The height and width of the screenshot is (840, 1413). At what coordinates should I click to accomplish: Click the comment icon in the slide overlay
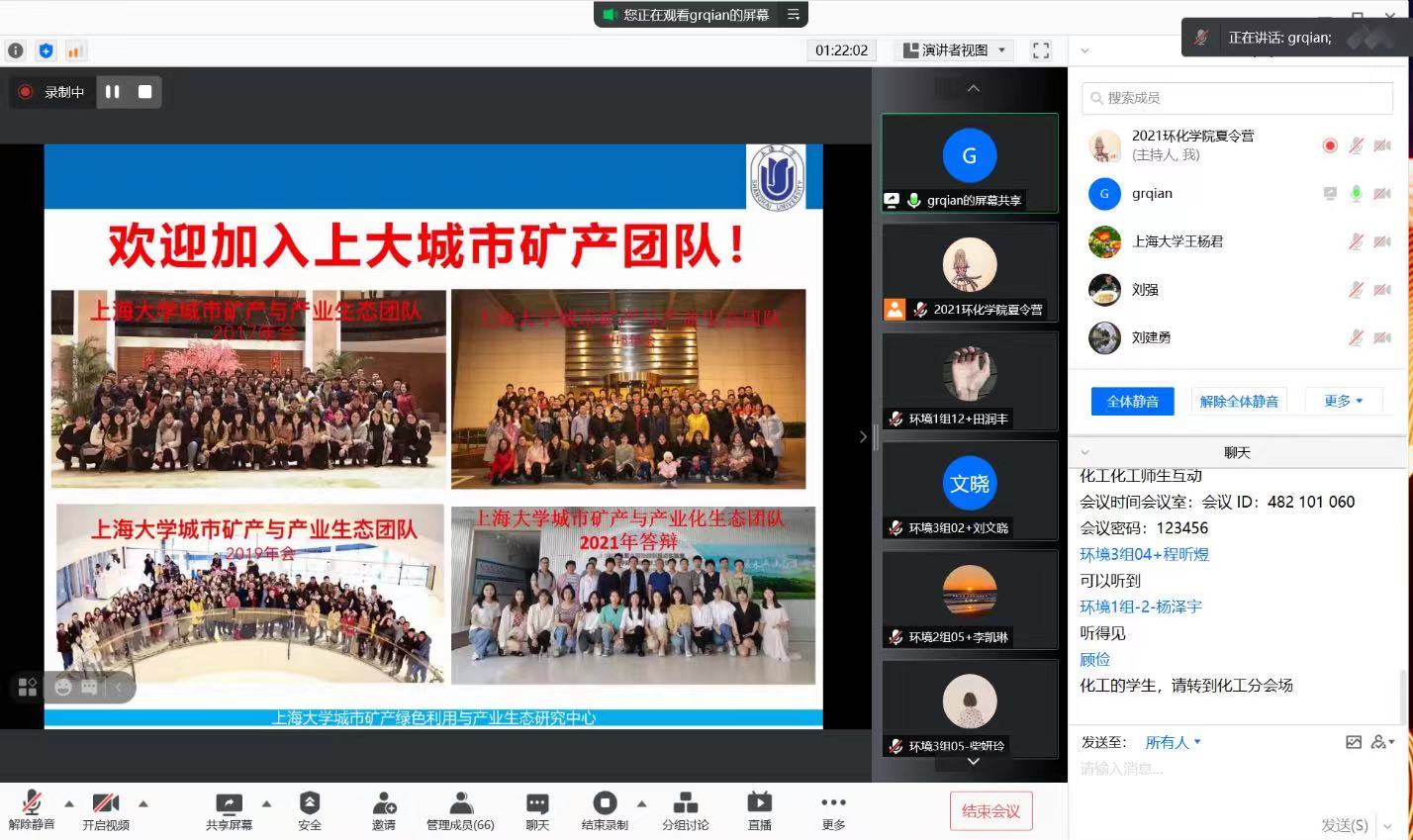coord(89,687)
